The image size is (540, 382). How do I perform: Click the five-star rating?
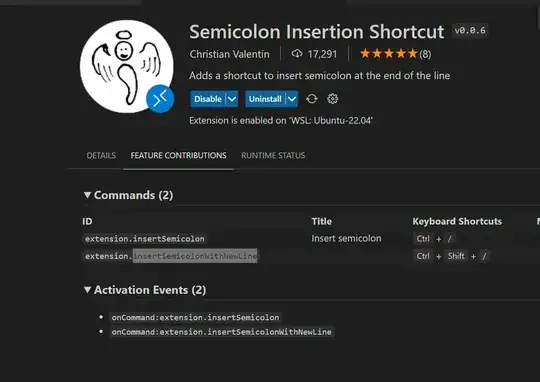click(x=388, y=54)
